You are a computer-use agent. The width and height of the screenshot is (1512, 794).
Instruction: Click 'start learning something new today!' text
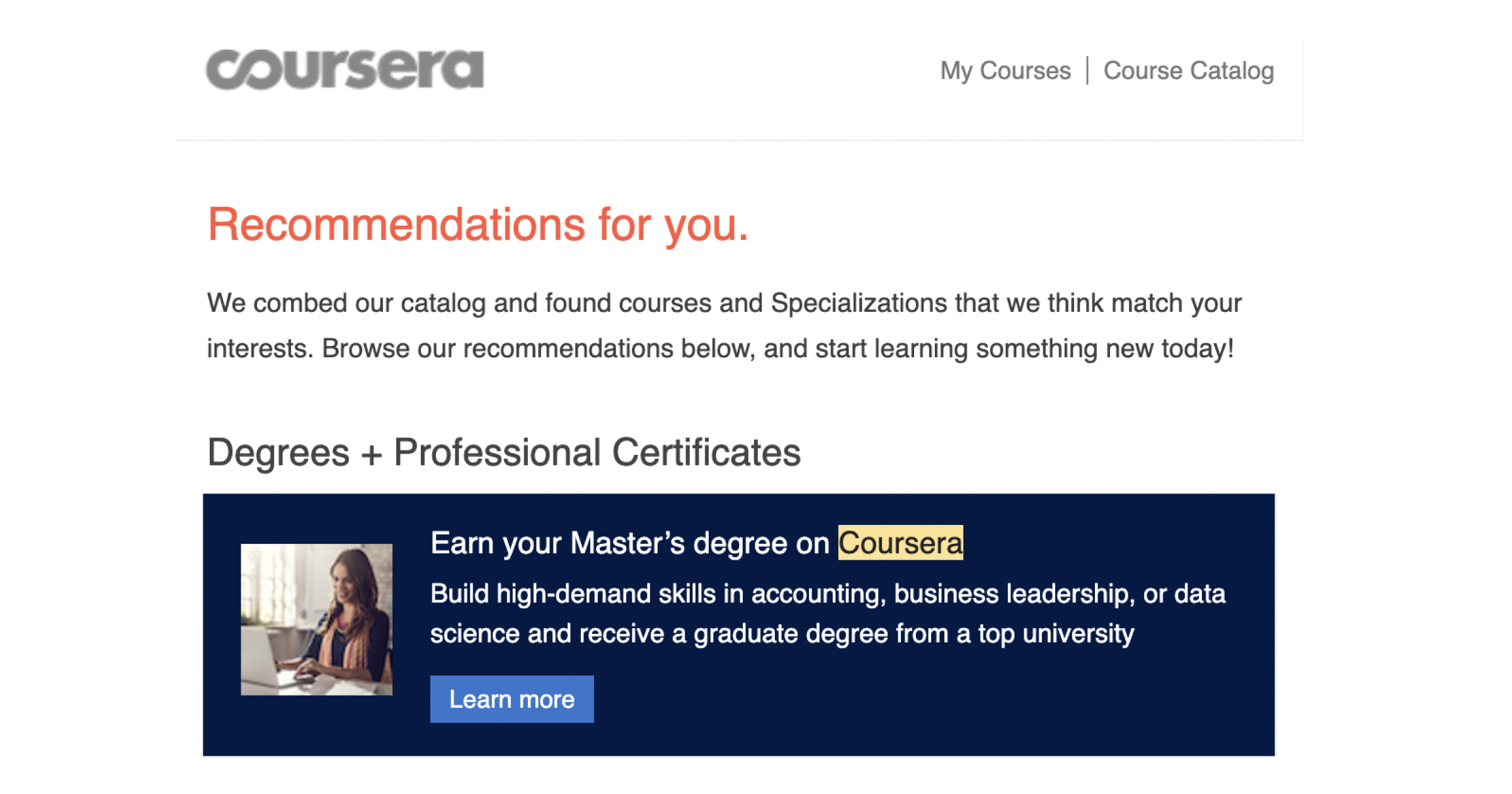click(x=1024, y=348)
